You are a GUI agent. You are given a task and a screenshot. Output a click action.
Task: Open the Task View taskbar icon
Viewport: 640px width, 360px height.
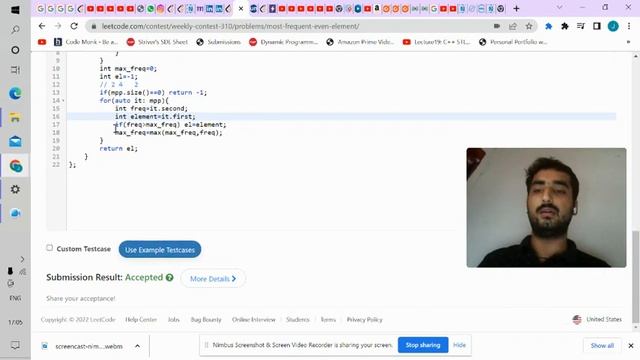15,70
